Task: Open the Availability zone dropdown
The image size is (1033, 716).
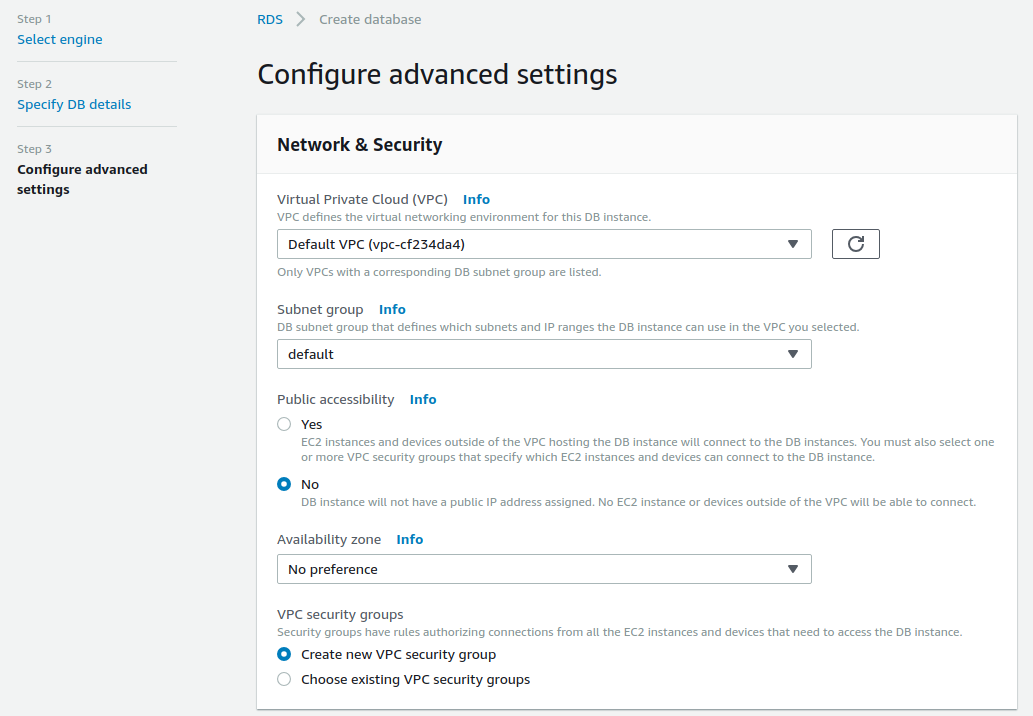Action: click(x=544, y=569)
